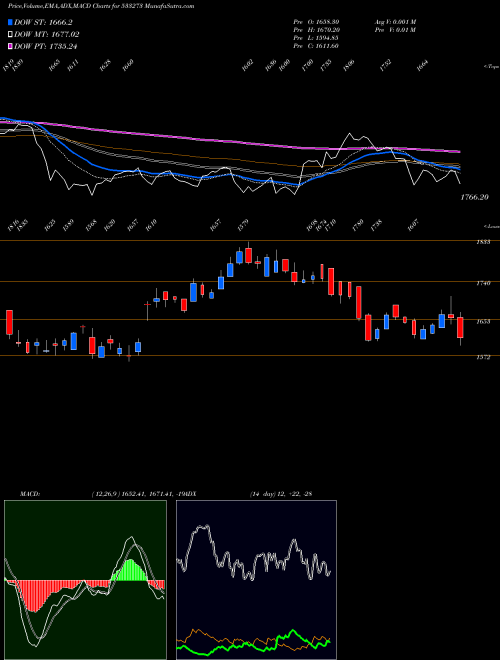Open the green MACD histogram panel
500x660 pixels.
coord(85,580)
